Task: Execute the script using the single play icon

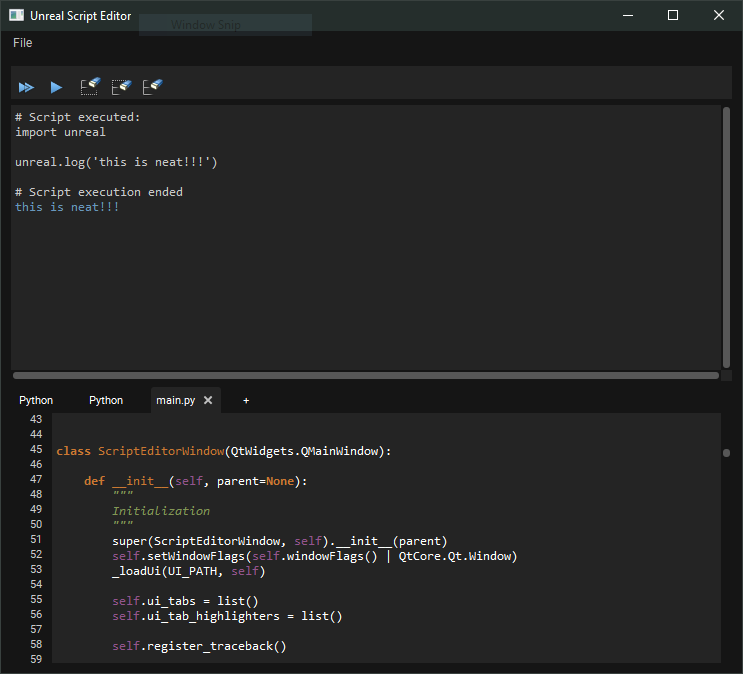Action: pyautogui.click(x=57, y=88)
